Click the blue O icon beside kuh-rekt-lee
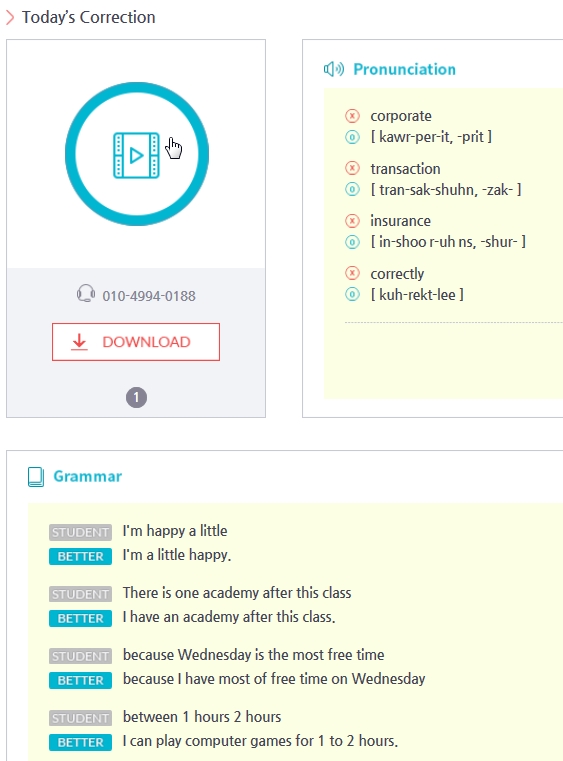The height and width of the screenshot is (761, 563). click(x=352, y=295)
